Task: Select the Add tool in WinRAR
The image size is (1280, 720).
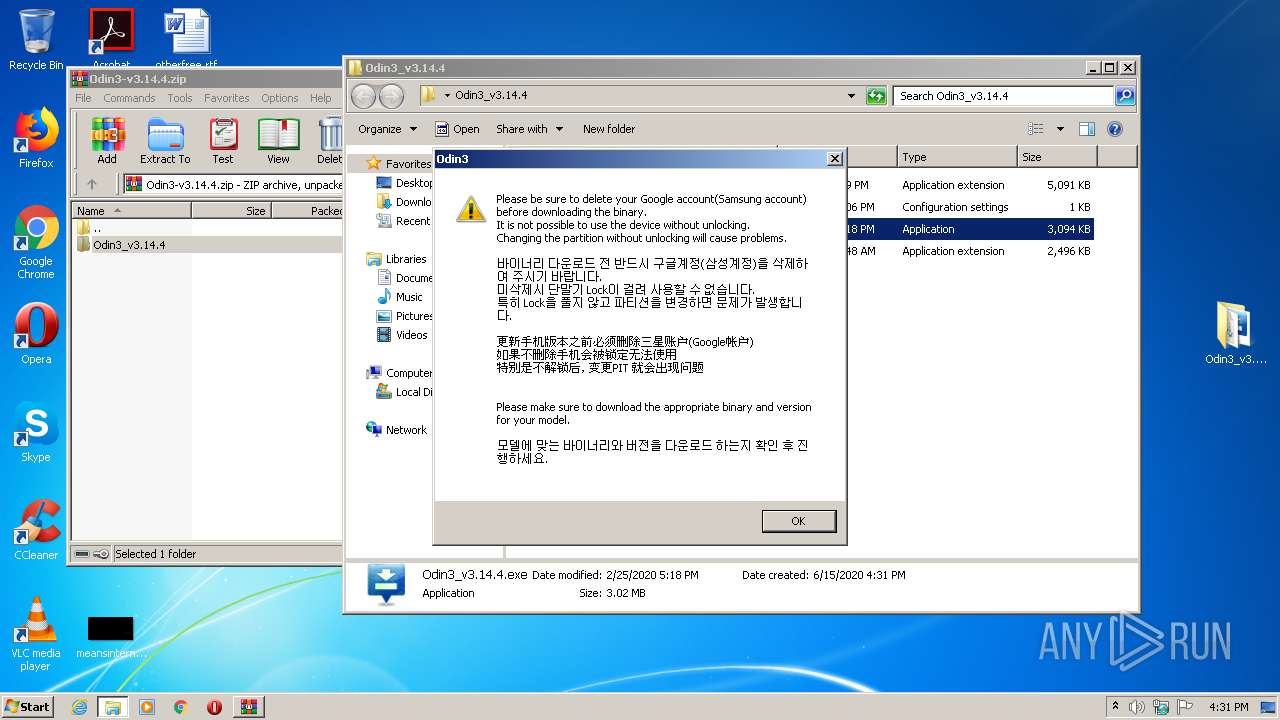Action: pos(107,140)
